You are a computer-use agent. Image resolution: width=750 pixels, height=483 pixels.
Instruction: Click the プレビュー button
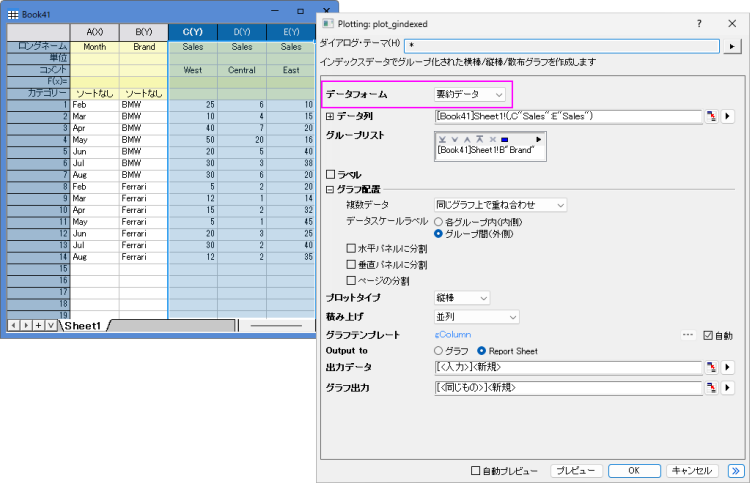coord(576,471)
